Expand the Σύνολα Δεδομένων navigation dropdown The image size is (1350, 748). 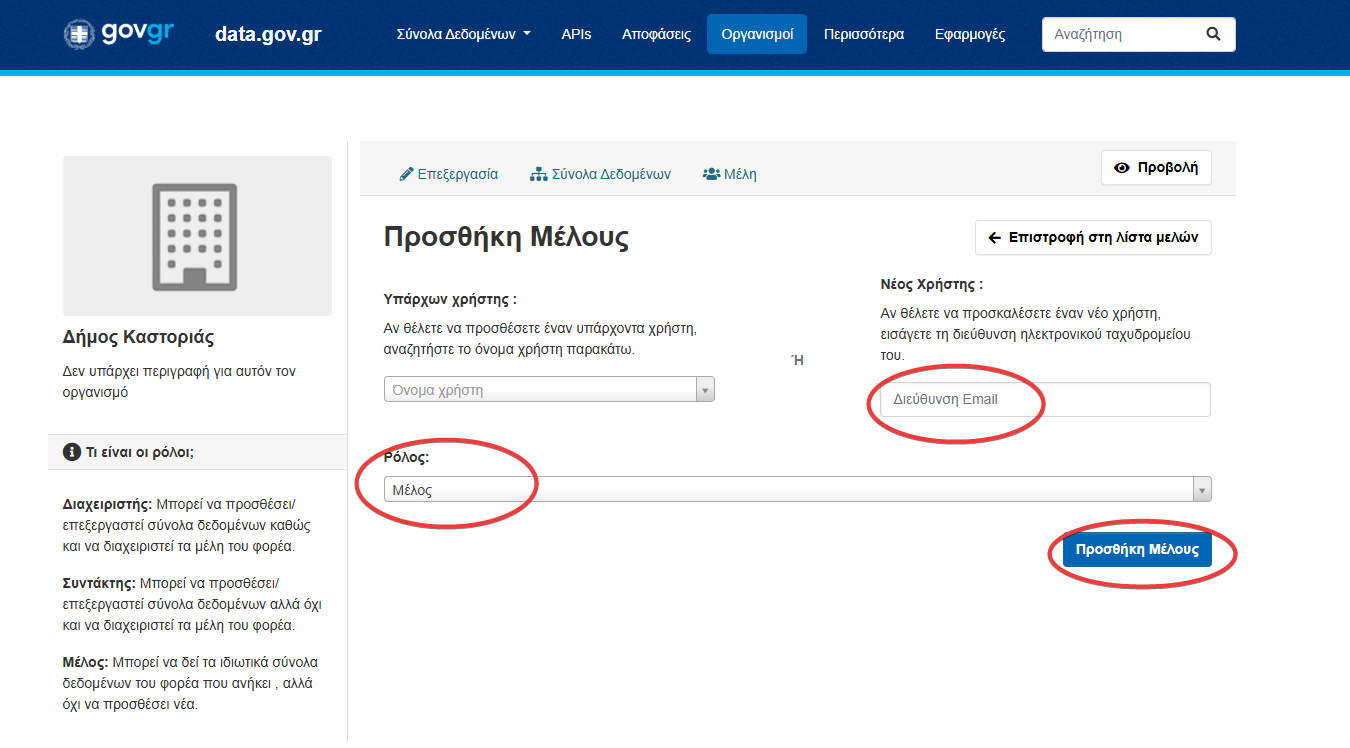pos(464,34)
